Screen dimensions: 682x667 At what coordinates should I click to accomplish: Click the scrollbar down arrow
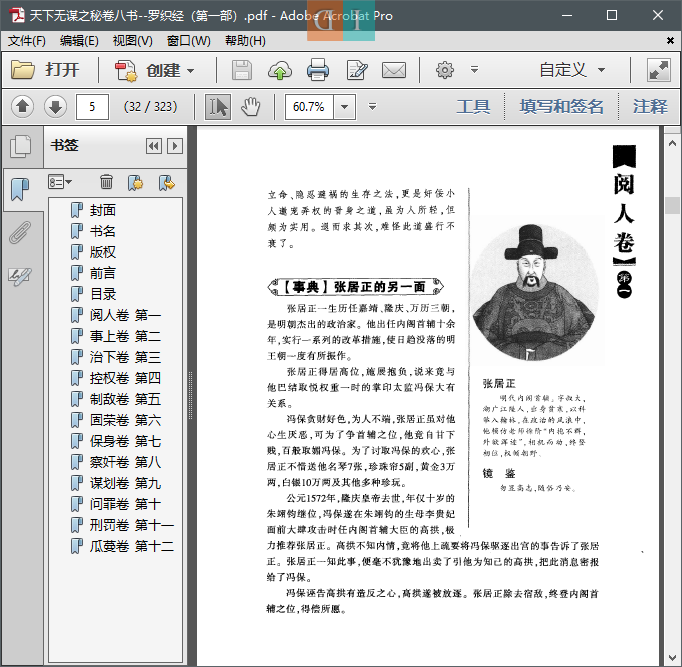click(x=672, y=658)
